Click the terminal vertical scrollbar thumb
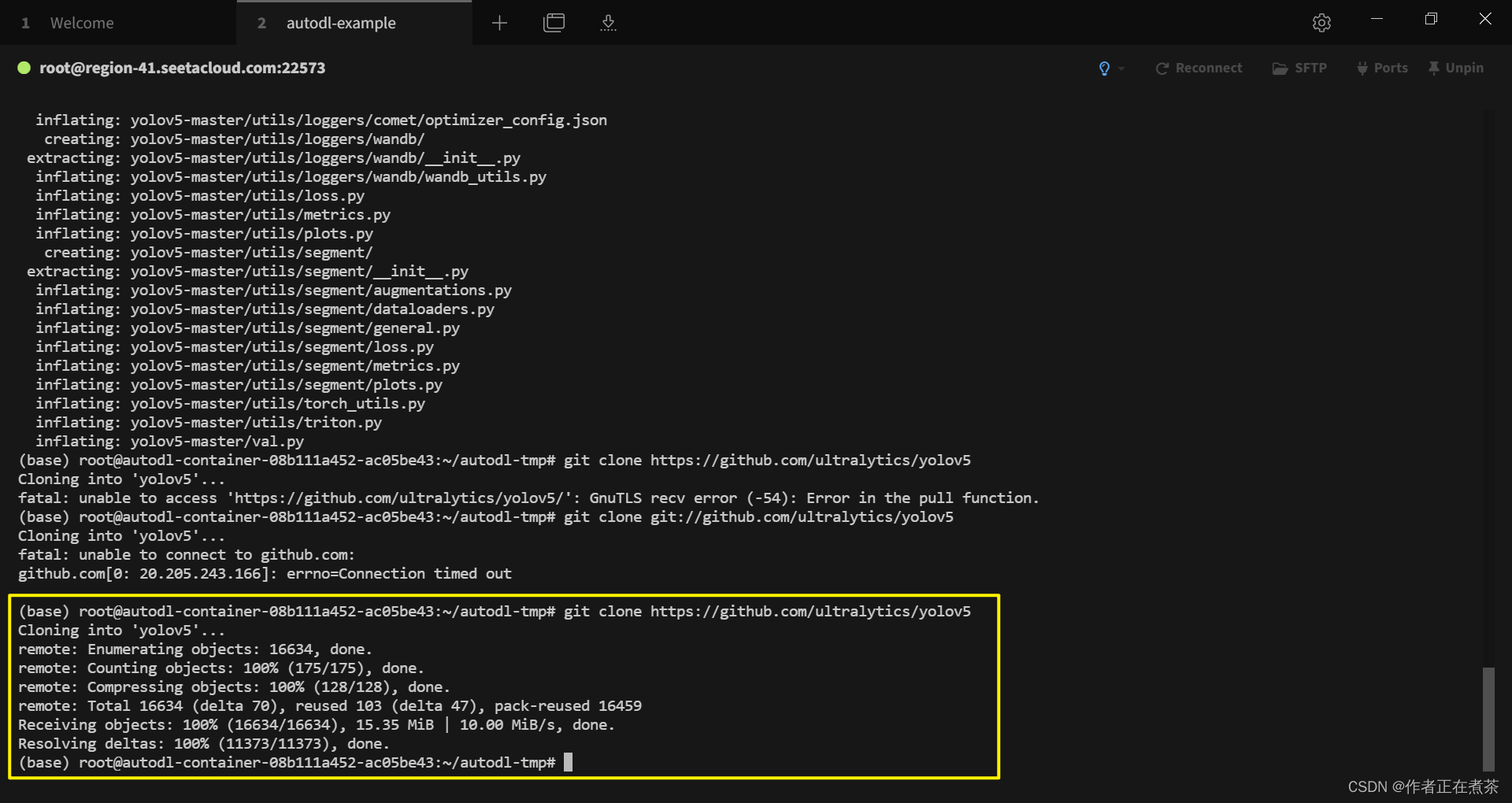The width and height of the screenshot is (1512, 803). pos(1488,719)
